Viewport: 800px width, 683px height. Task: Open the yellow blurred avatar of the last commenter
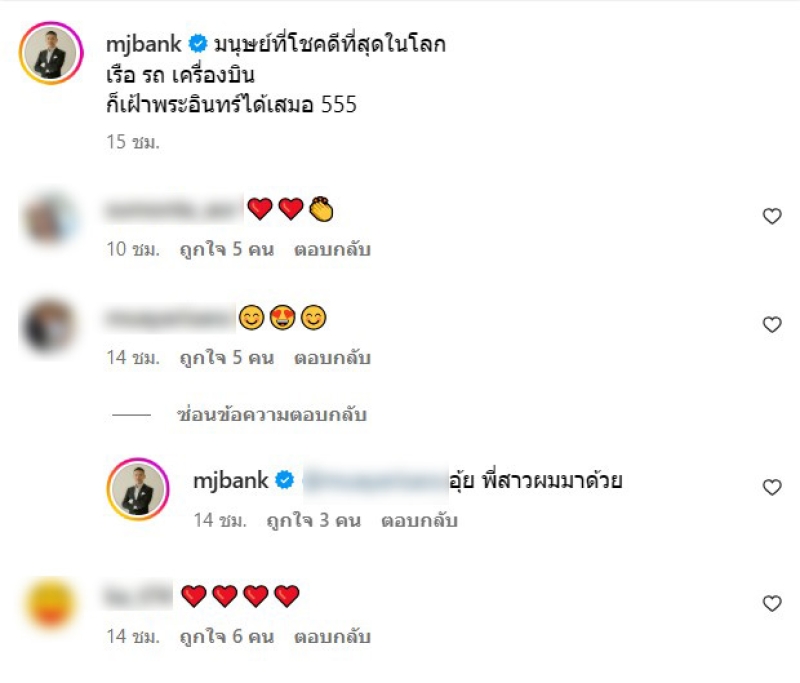point(49,603)
